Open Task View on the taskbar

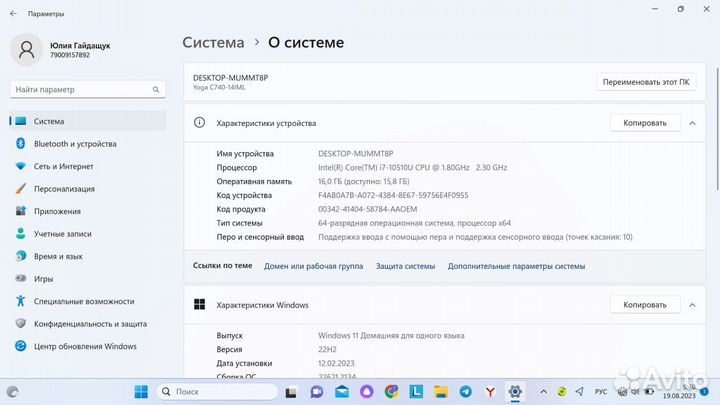point(291,392)
